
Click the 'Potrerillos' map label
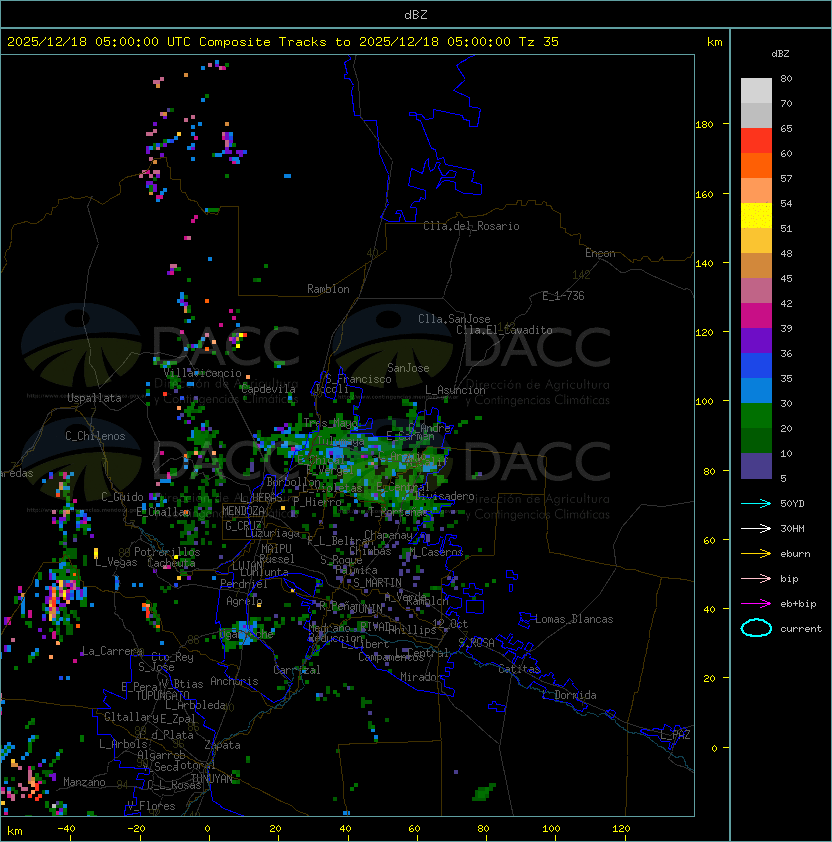coord(167,552)
